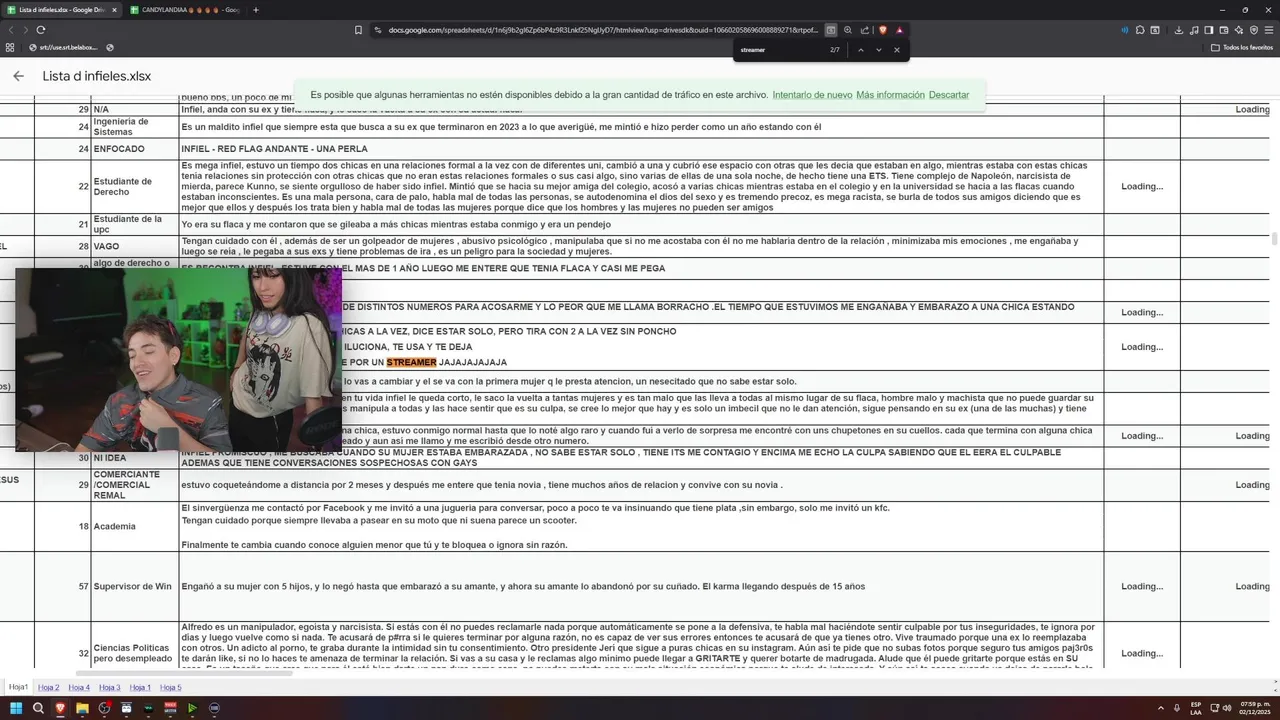Open the Brave Rewards triangle icon
The width and height of the screenshot is (1280, 720).
(x=899, y=30)
